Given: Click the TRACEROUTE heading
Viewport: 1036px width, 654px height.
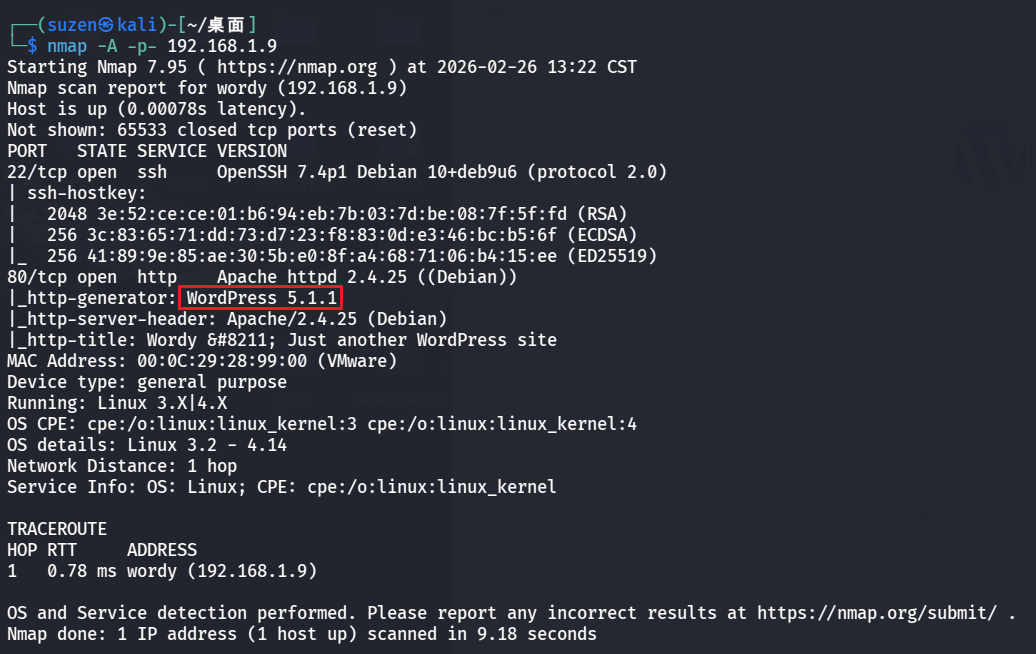Looking at the screenshot, I should (x=56, y=529).
